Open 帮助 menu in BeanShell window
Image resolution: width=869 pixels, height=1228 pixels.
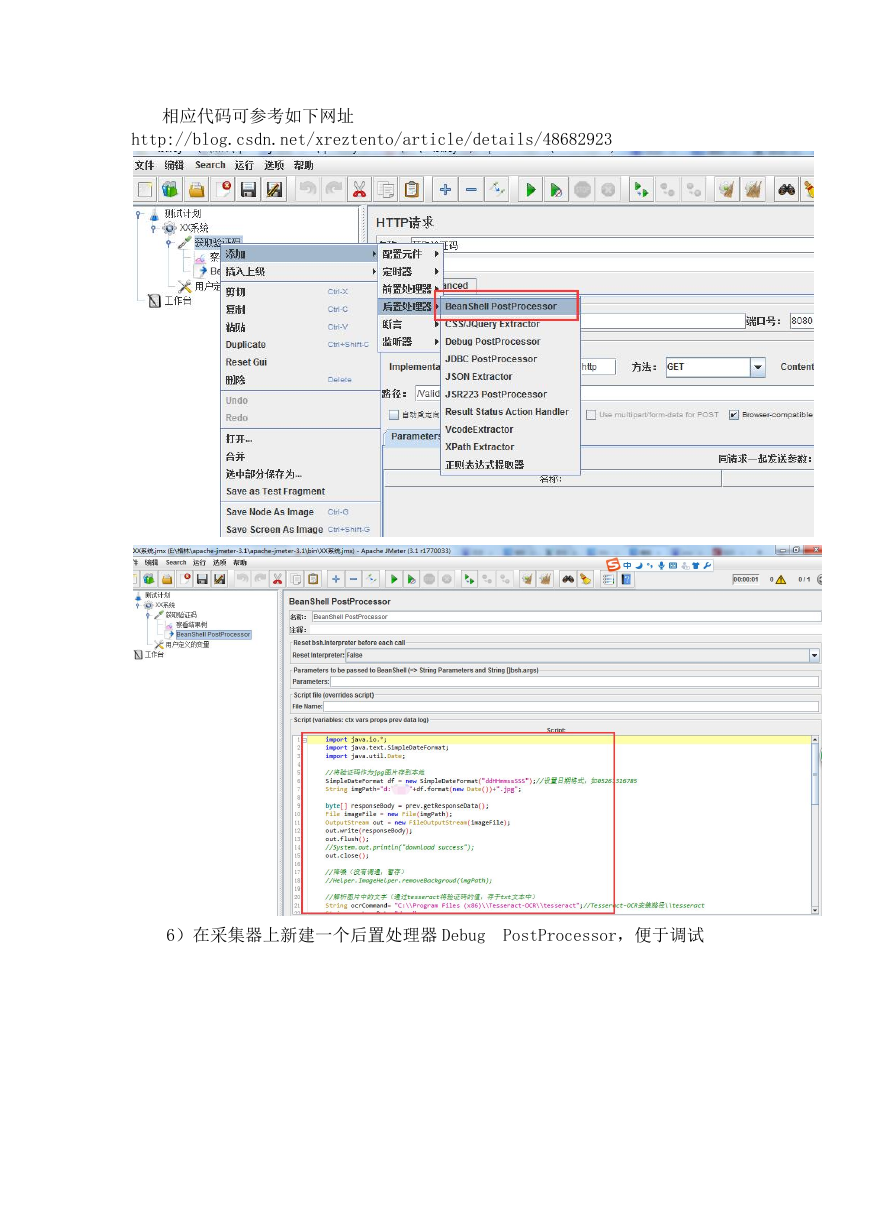pos(239,563)
